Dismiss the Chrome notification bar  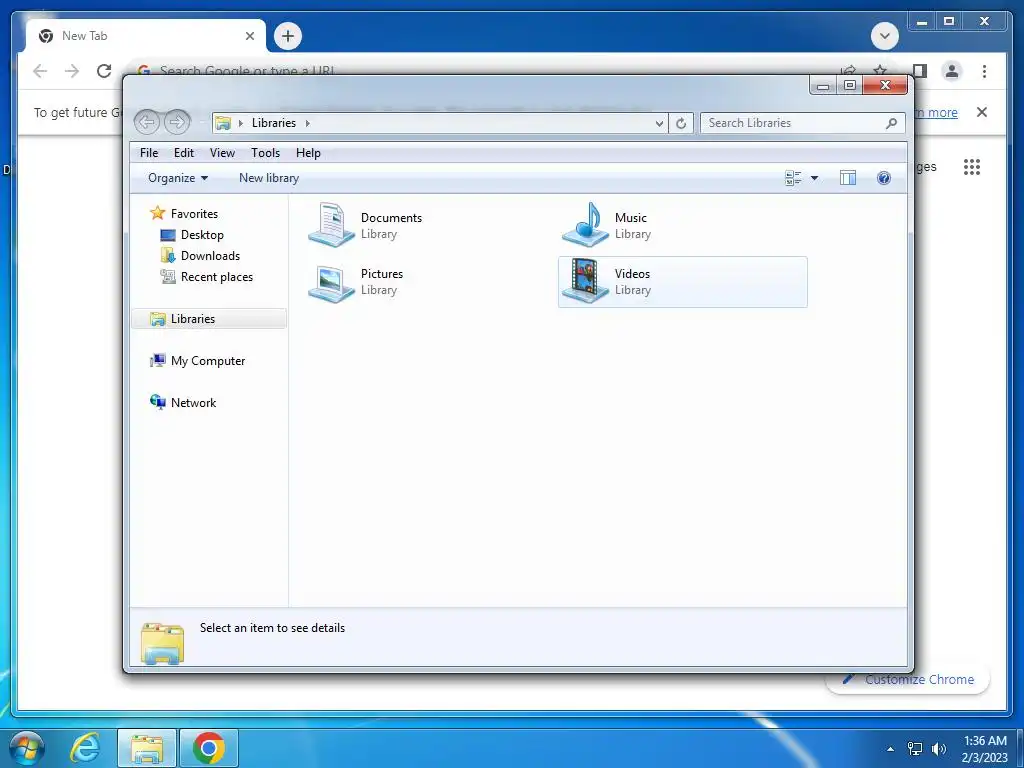[982, 112]
